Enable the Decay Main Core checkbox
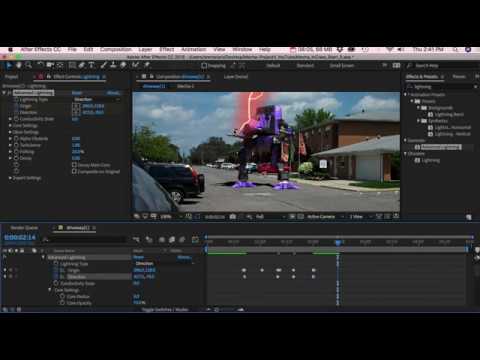 74,165
